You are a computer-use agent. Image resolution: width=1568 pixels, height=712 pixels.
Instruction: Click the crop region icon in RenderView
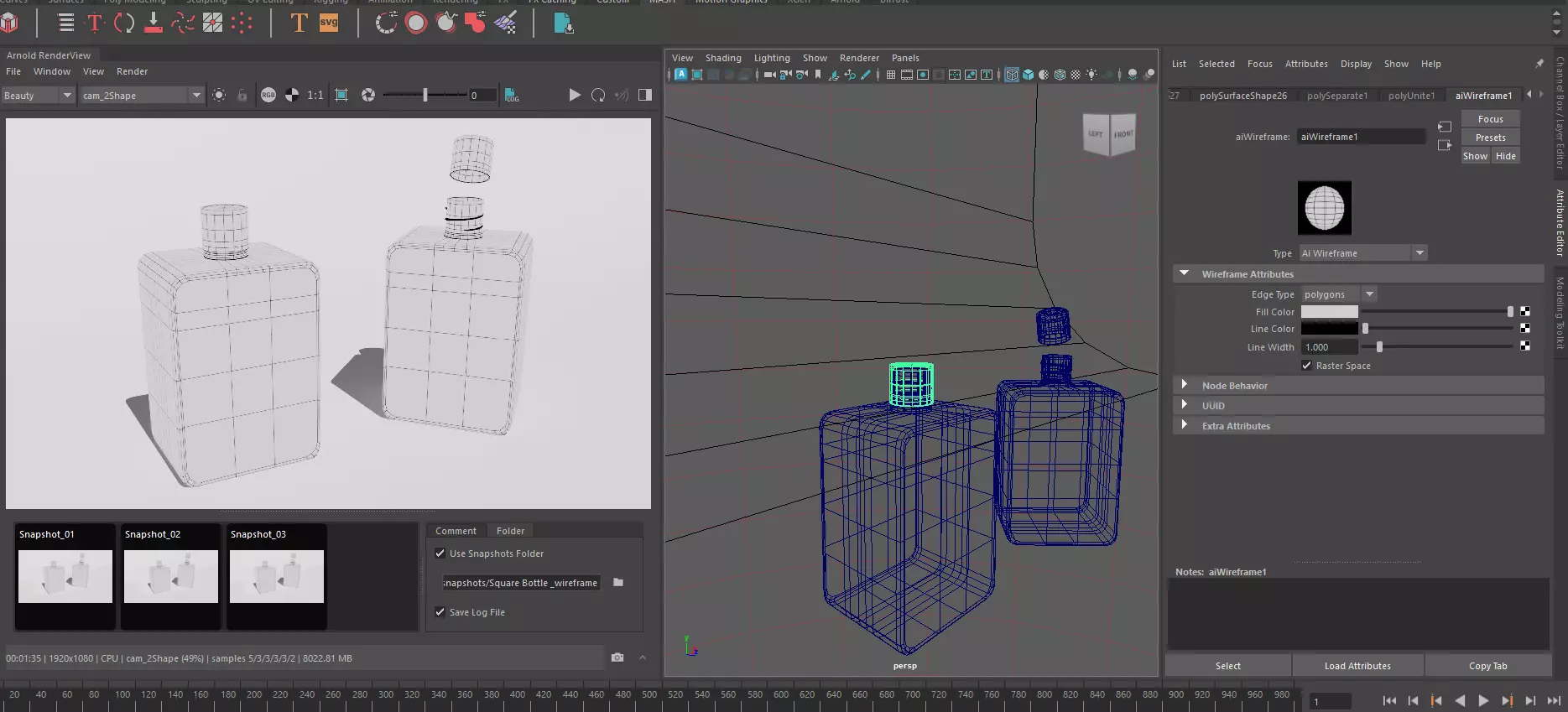tap(341, 95)
